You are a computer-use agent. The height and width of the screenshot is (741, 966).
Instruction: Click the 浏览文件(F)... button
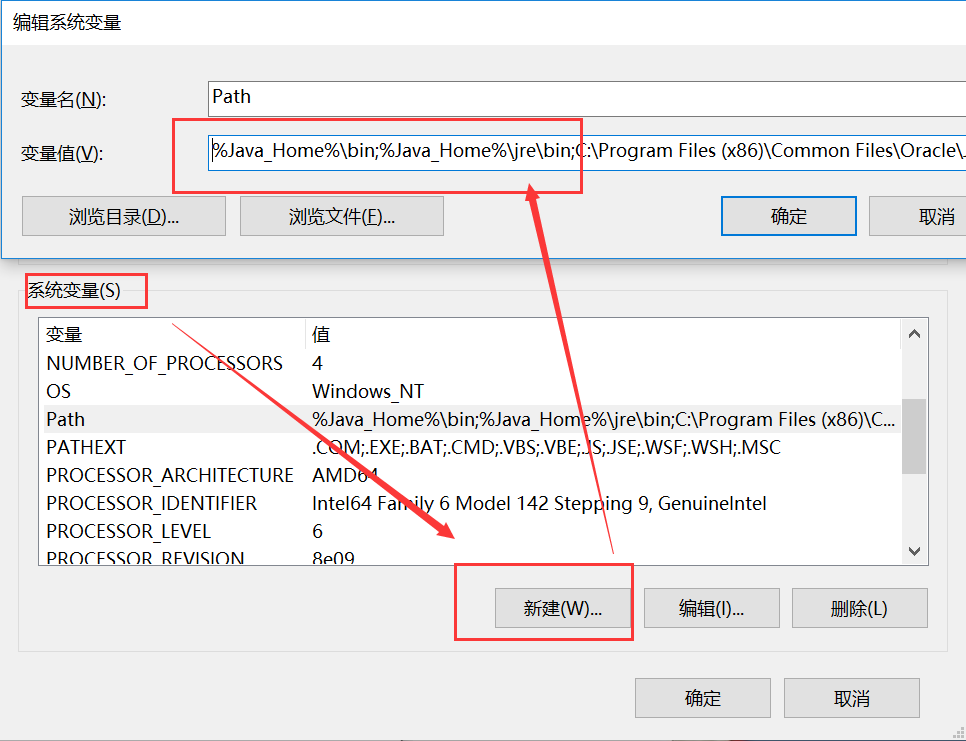(342, 216)
